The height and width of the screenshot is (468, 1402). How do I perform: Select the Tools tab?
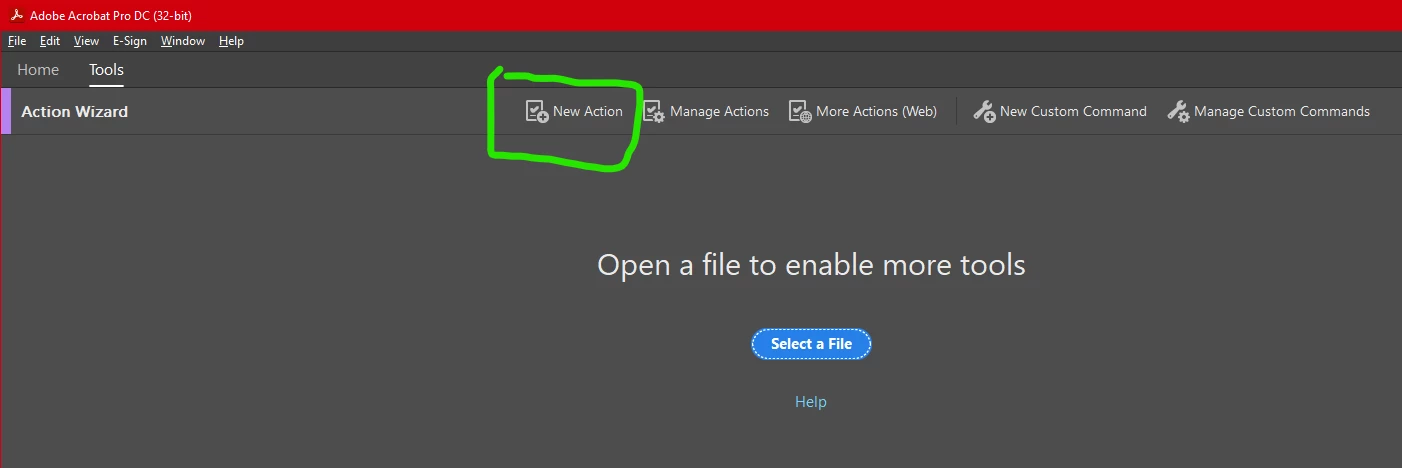[x=106, y=70]
